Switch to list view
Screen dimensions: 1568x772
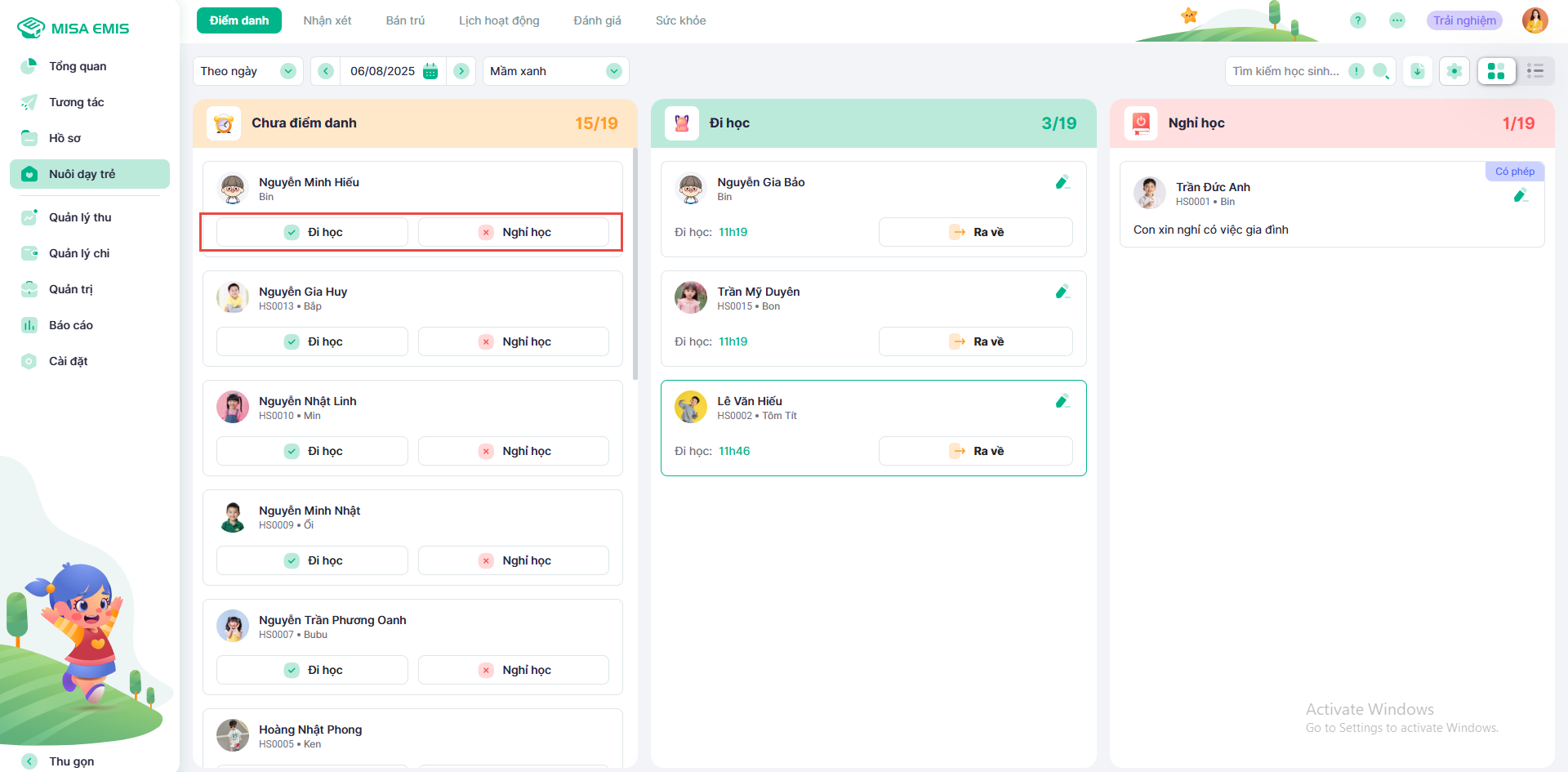pos(1535,71)
